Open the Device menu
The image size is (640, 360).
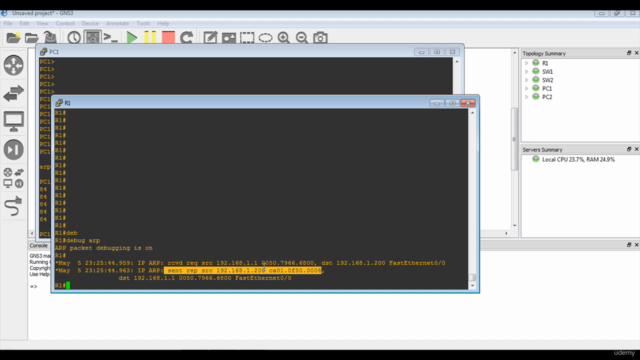(90, 23)
